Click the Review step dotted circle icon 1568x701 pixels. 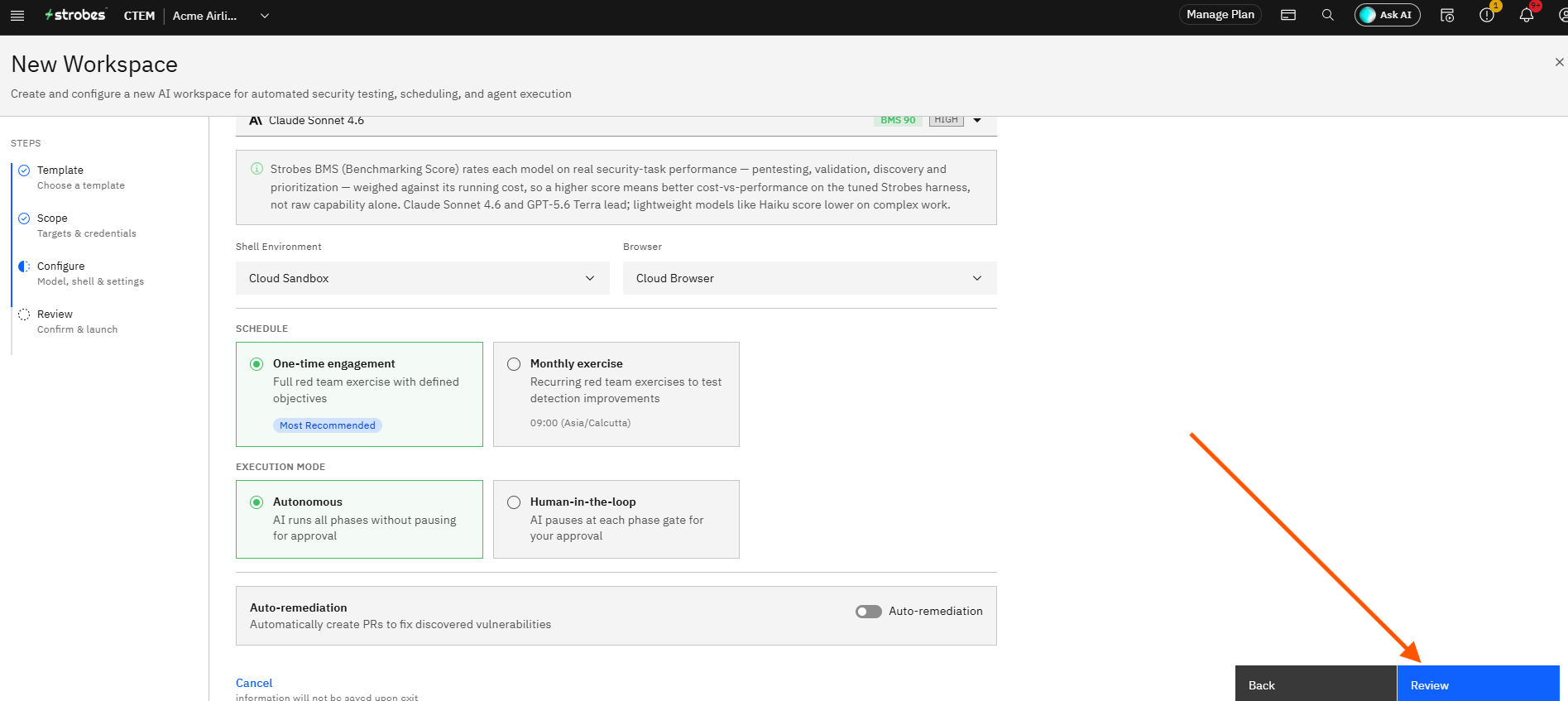(24, 314)
